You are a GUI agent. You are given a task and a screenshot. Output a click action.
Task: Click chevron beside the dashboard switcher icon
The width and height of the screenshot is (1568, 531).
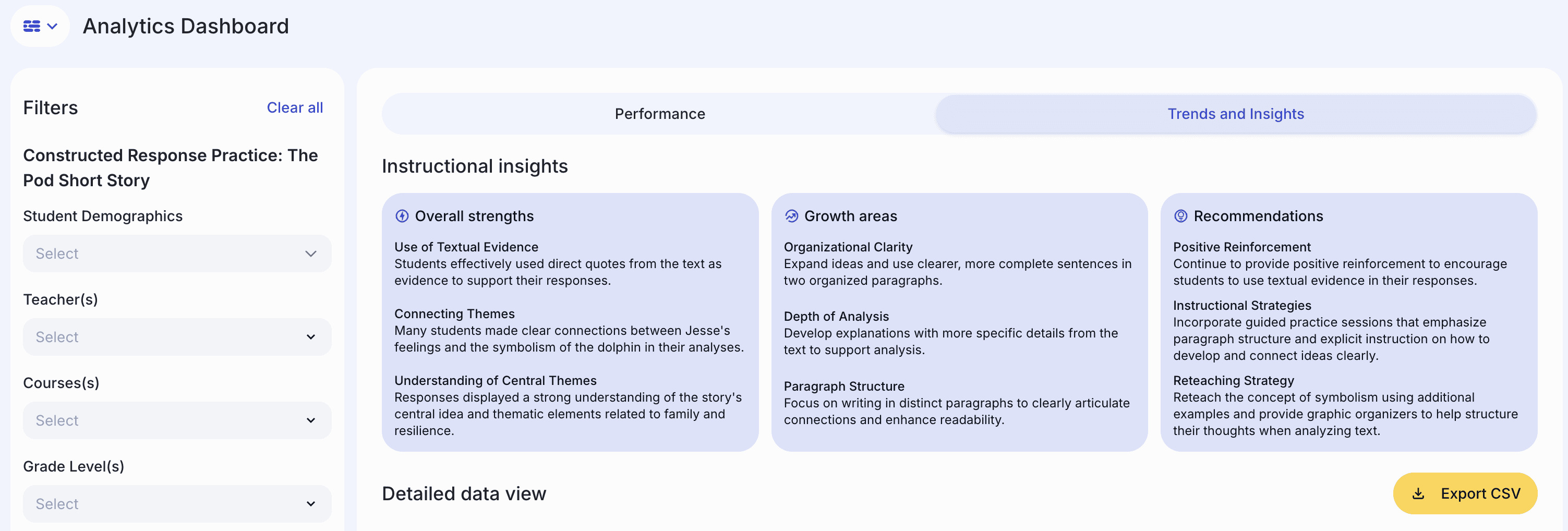coord(52,26)
